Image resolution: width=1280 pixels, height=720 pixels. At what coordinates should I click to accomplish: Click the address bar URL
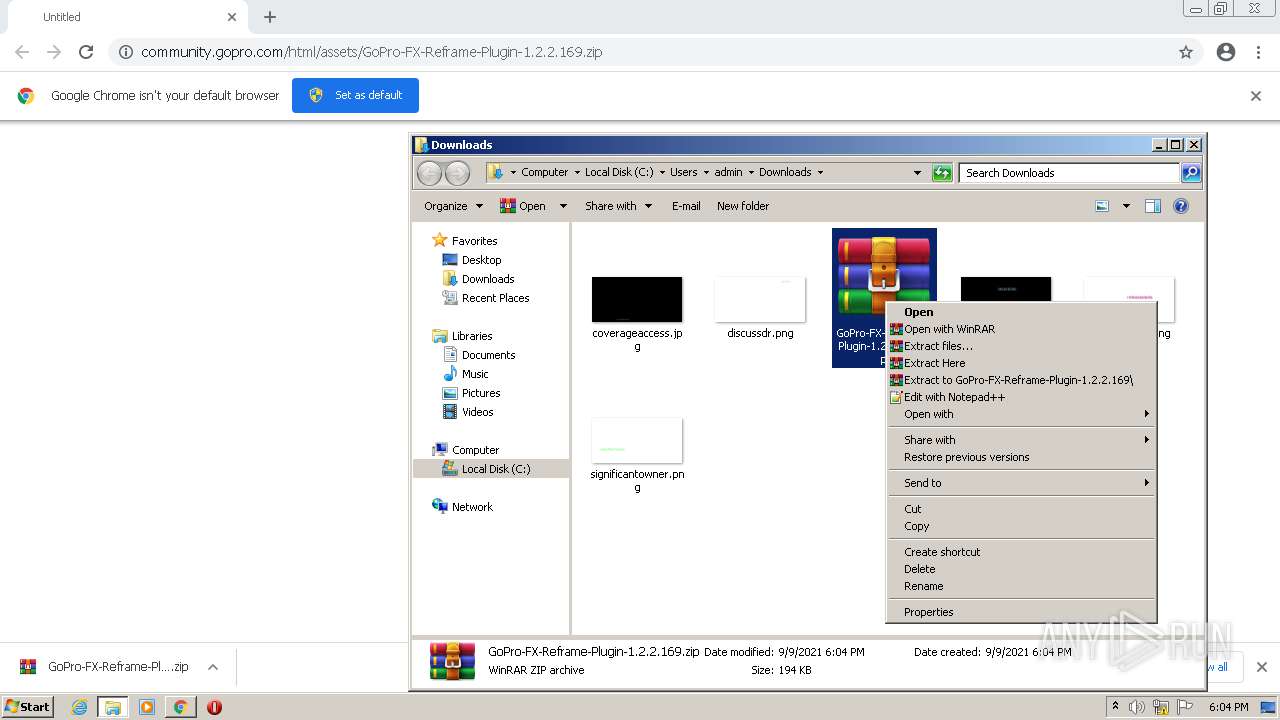click(371, 52)
